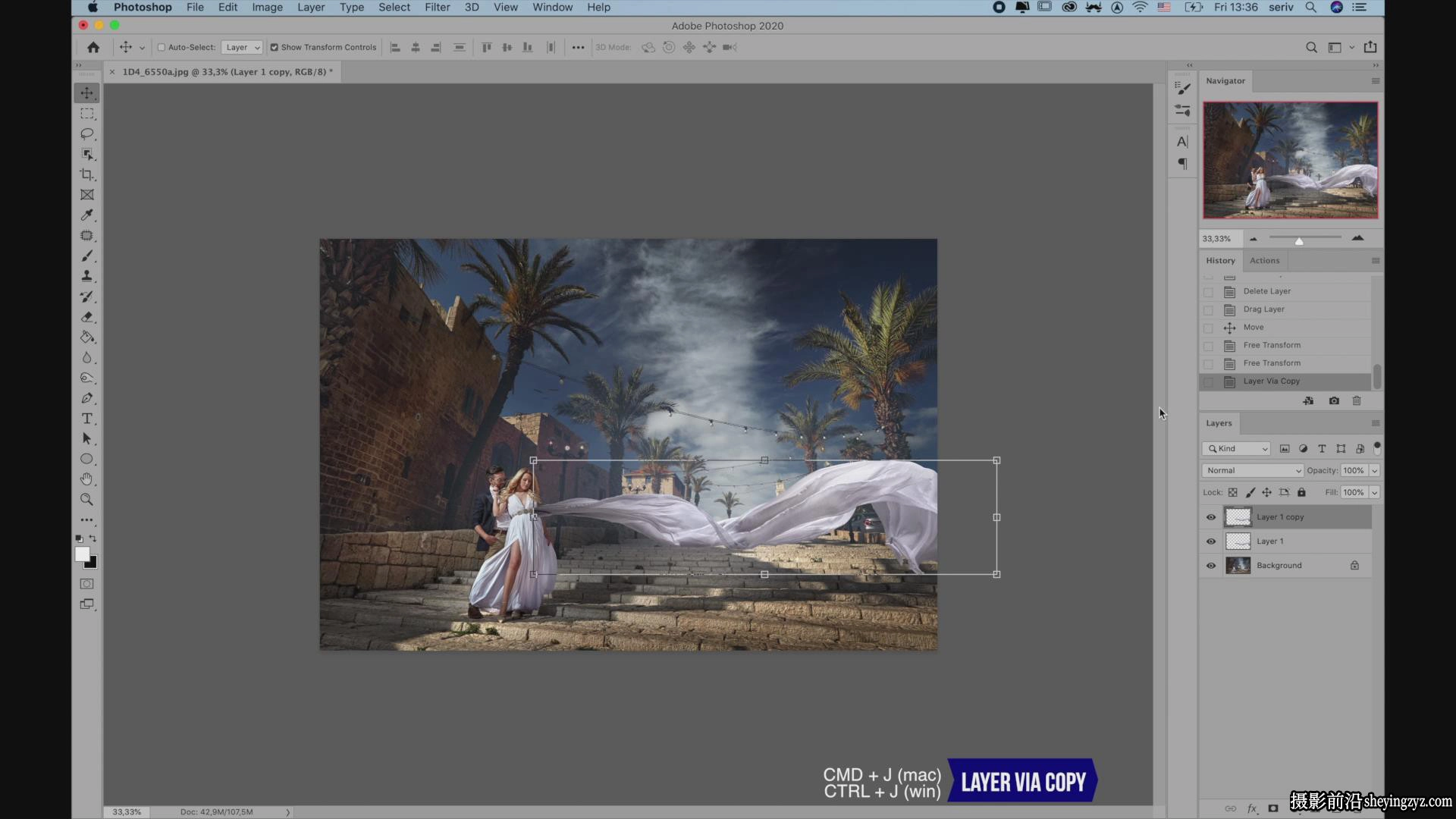Click the Layer 1 layer row
The width and height of the screenshot is (1456, 819).
(1285, 541)
